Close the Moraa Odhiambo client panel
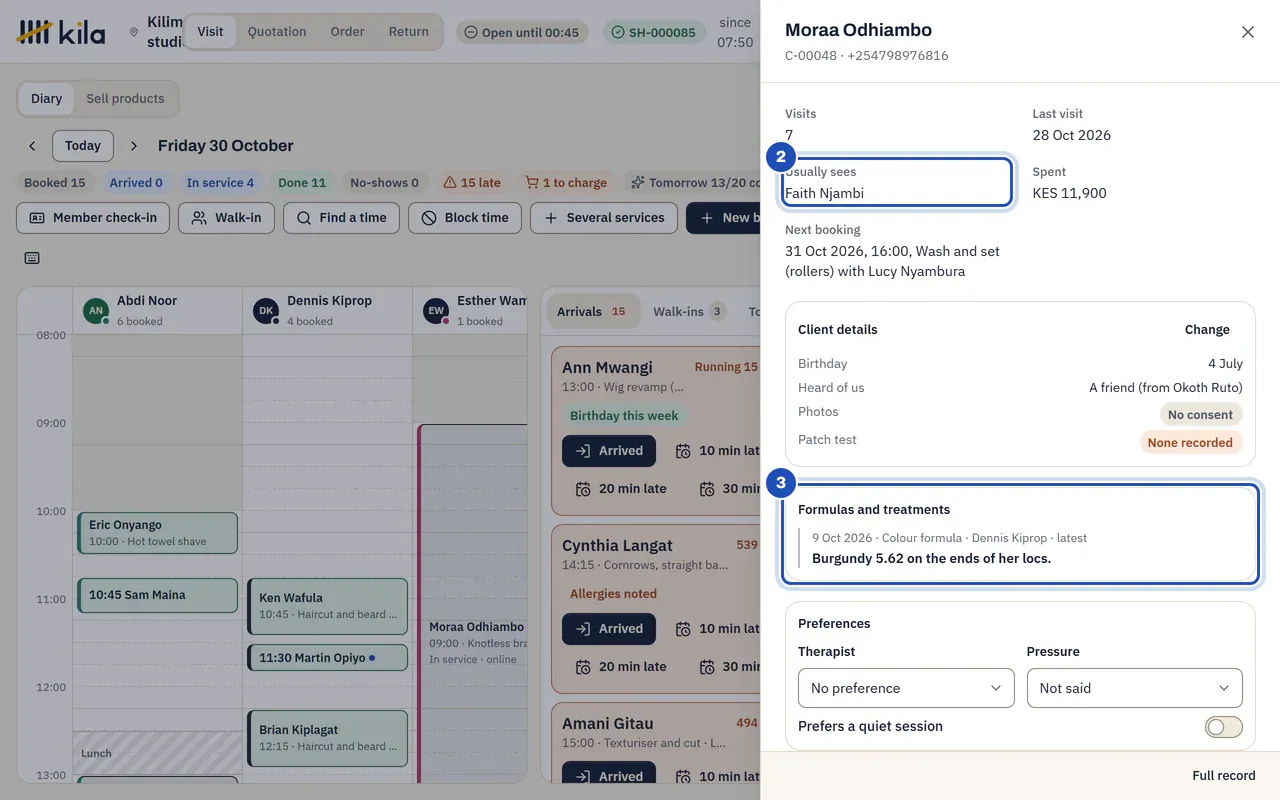Viewport: 1280px width, 800px height. [1247, 32]
